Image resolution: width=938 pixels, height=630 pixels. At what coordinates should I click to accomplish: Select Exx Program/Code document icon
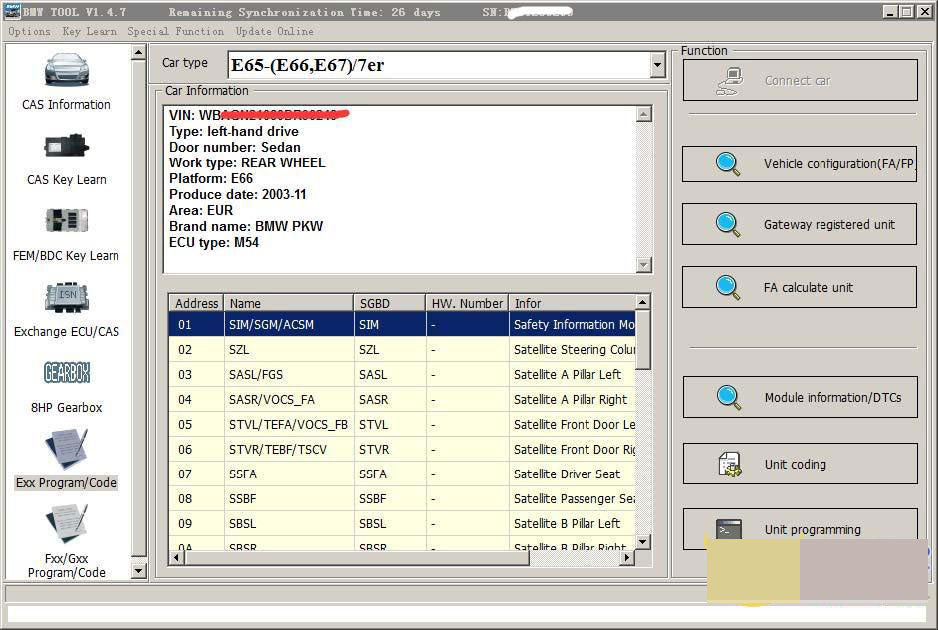point(66,449)
